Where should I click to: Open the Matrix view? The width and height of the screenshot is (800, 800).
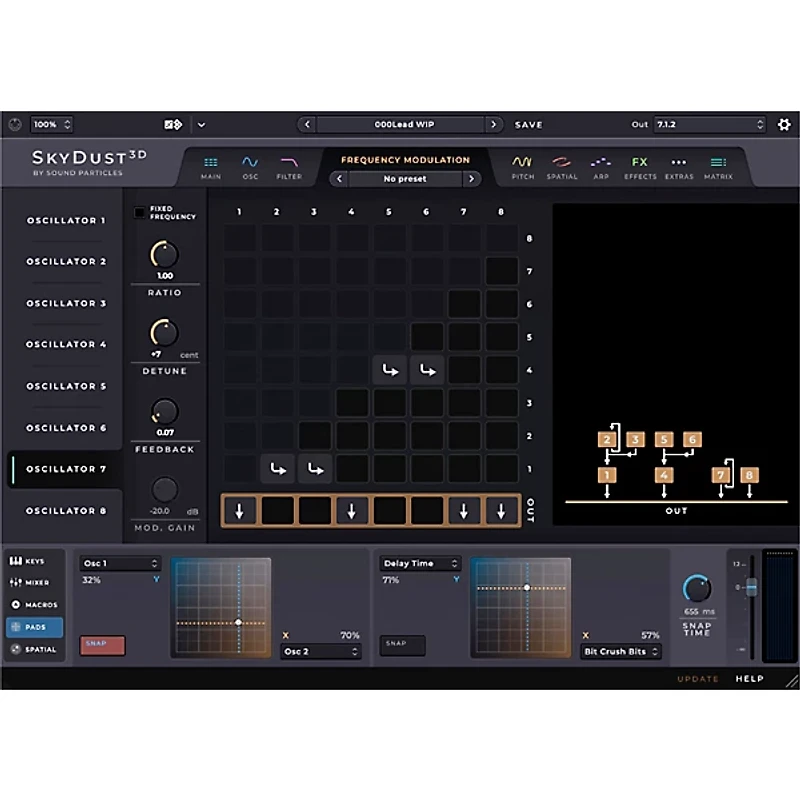(717, 166)
